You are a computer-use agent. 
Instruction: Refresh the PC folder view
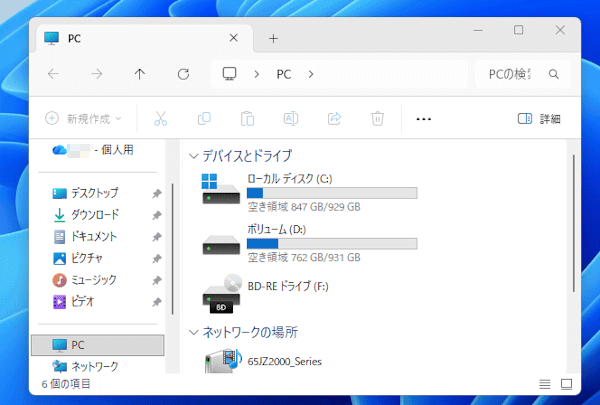183,74
